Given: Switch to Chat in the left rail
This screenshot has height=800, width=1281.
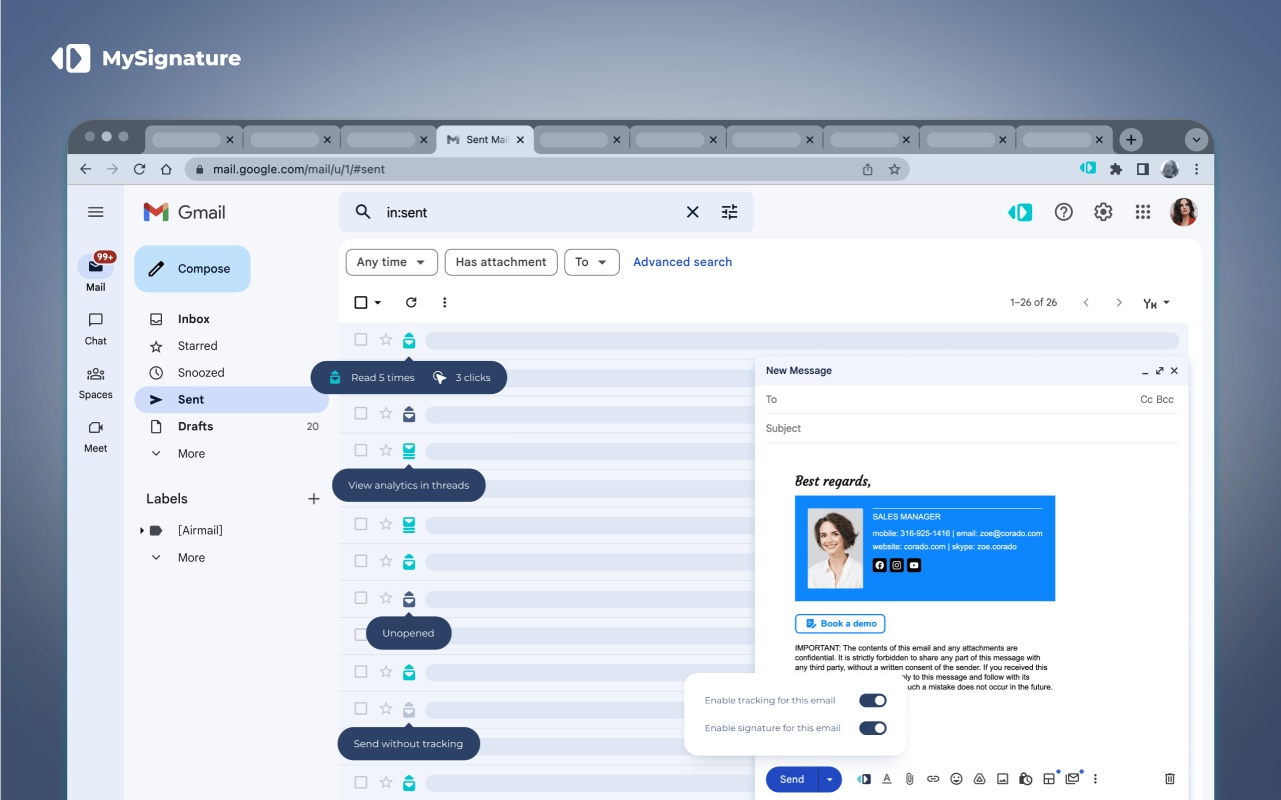Looking at the screenshot, I should tap(96, 328).
